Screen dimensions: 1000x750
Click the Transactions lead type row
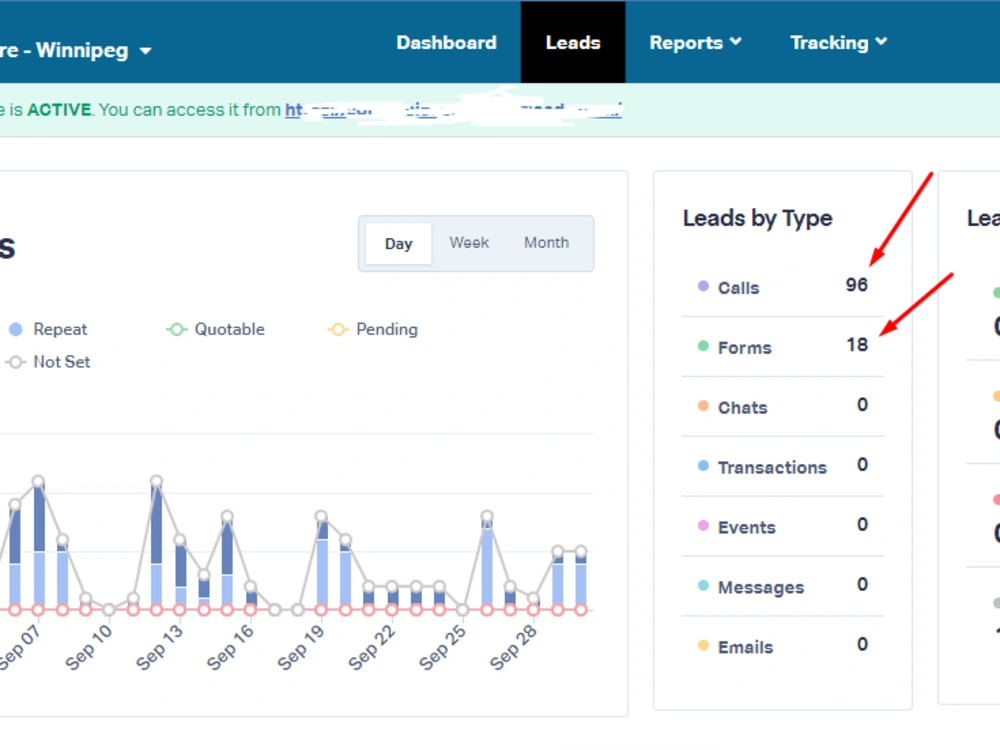[783, 467]
